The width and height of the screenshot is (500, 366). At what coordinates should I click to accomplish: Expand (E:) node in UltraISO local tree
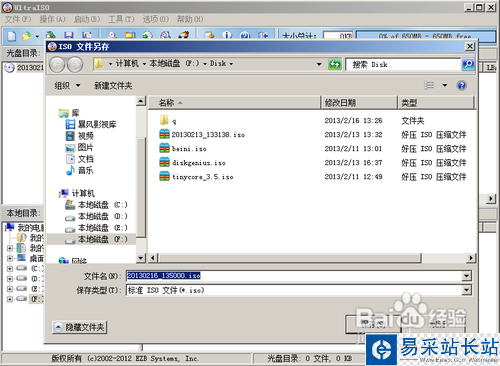point(10,289)
